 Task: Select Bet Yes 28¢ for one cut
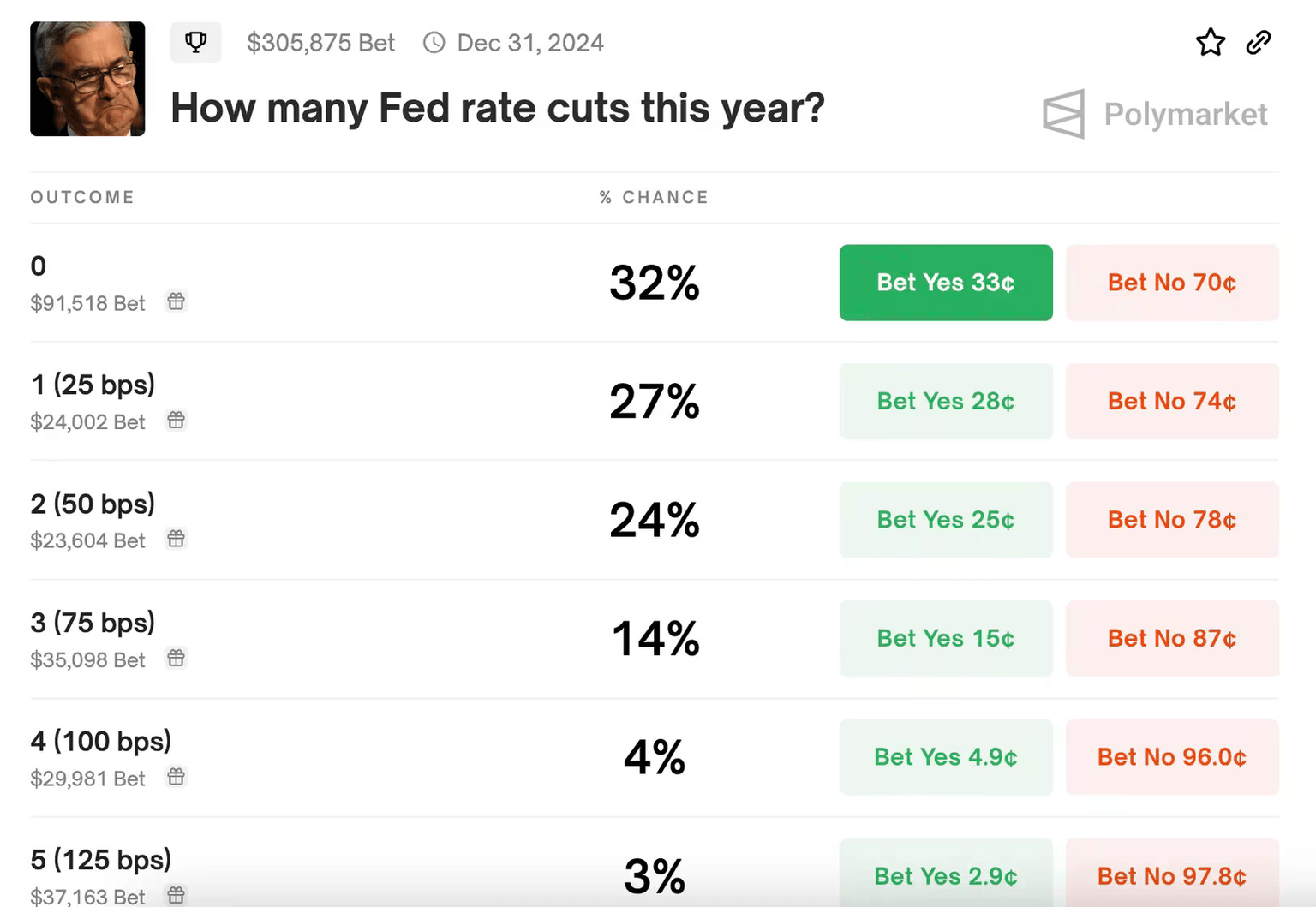point(946,402)
